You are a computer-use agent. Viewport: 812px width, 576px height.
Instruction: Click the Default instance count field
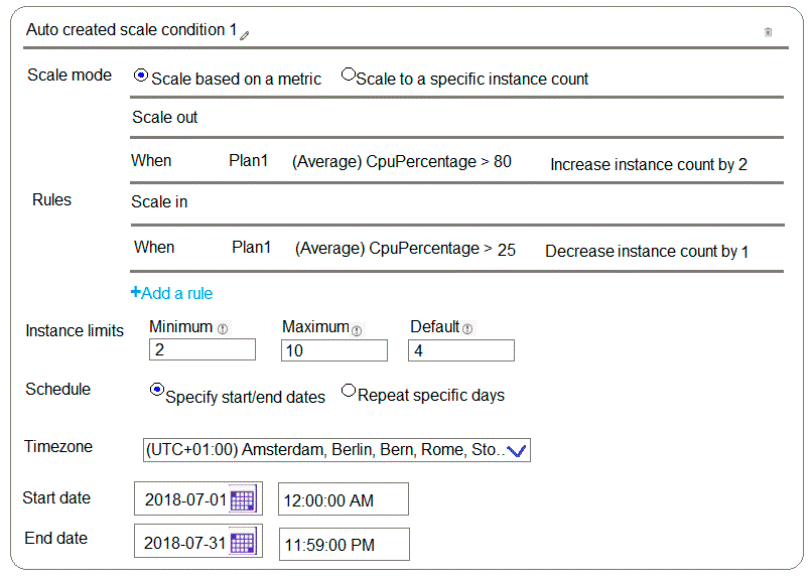tap(461, 350)
